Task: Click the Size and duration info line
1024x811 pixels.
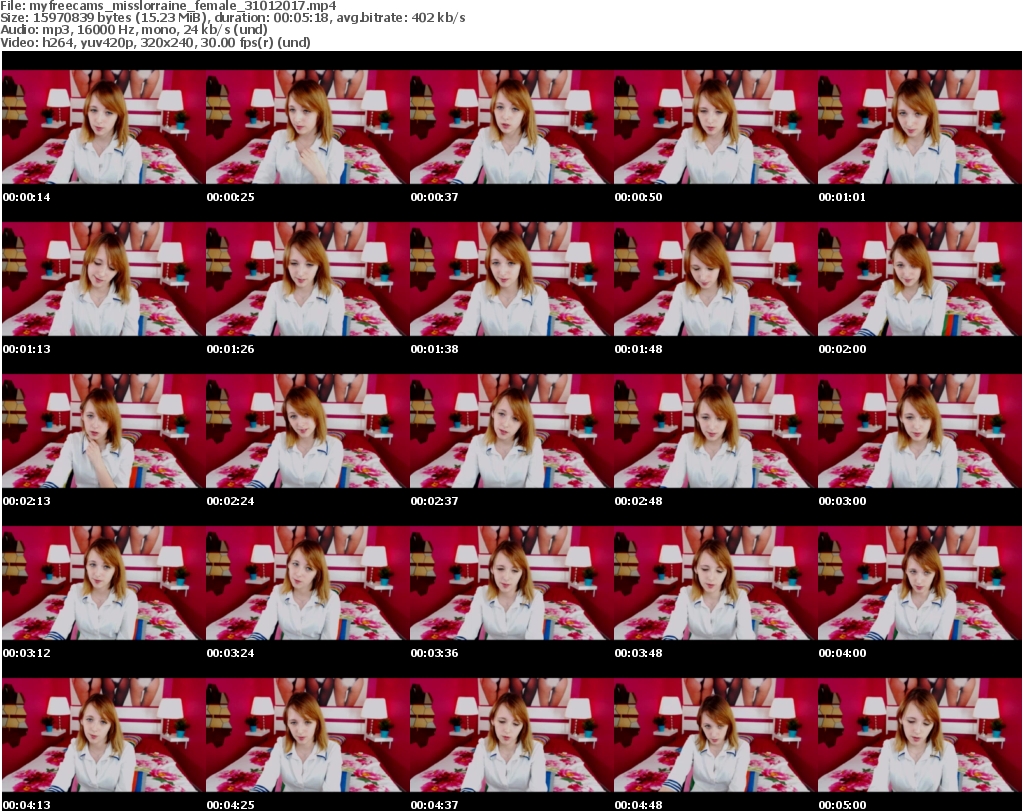Action: 232,18
